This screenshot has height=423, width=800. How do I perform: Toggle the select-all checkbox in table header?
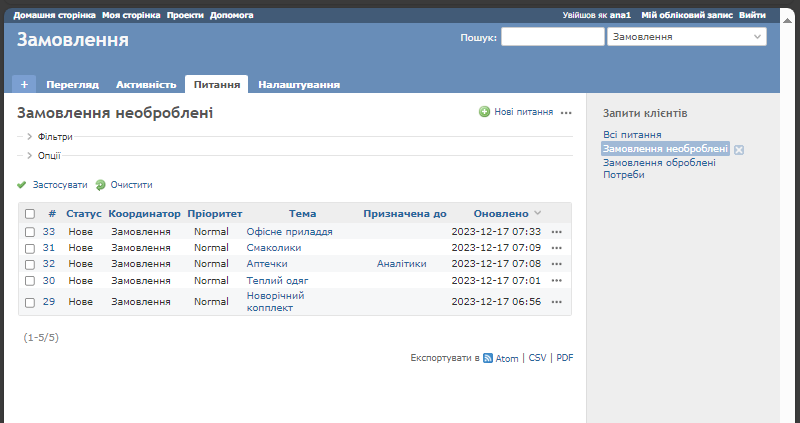point(30,214)
